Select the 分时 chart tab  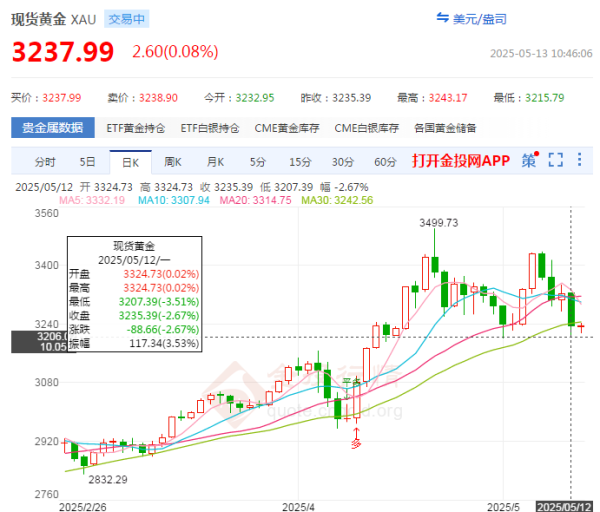[x=45, y=161]
